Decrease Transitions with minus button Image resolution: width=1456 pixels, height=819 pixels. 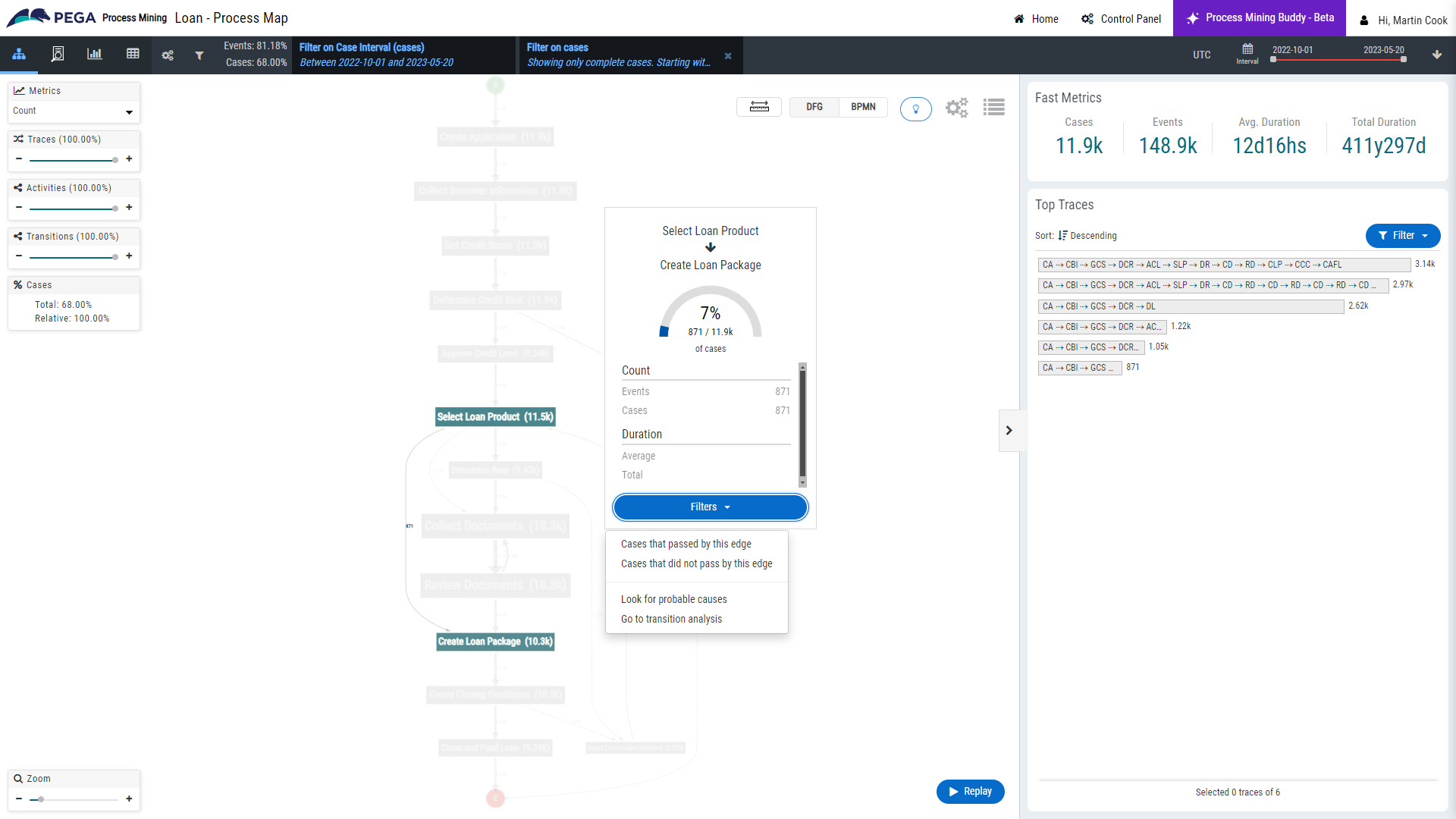(19, 256)
